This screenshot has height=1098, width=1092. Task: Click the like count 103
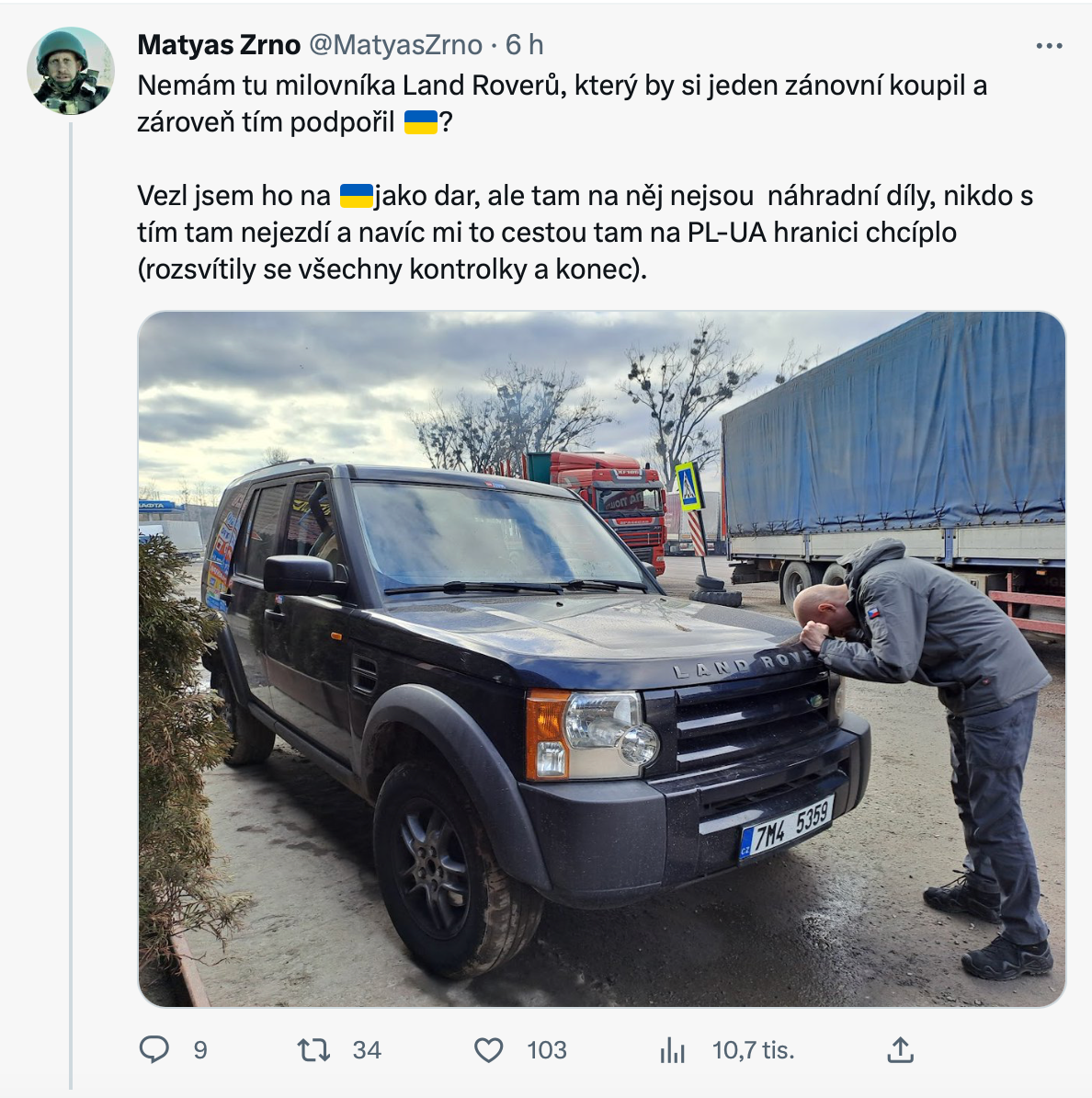point(547,1050)
